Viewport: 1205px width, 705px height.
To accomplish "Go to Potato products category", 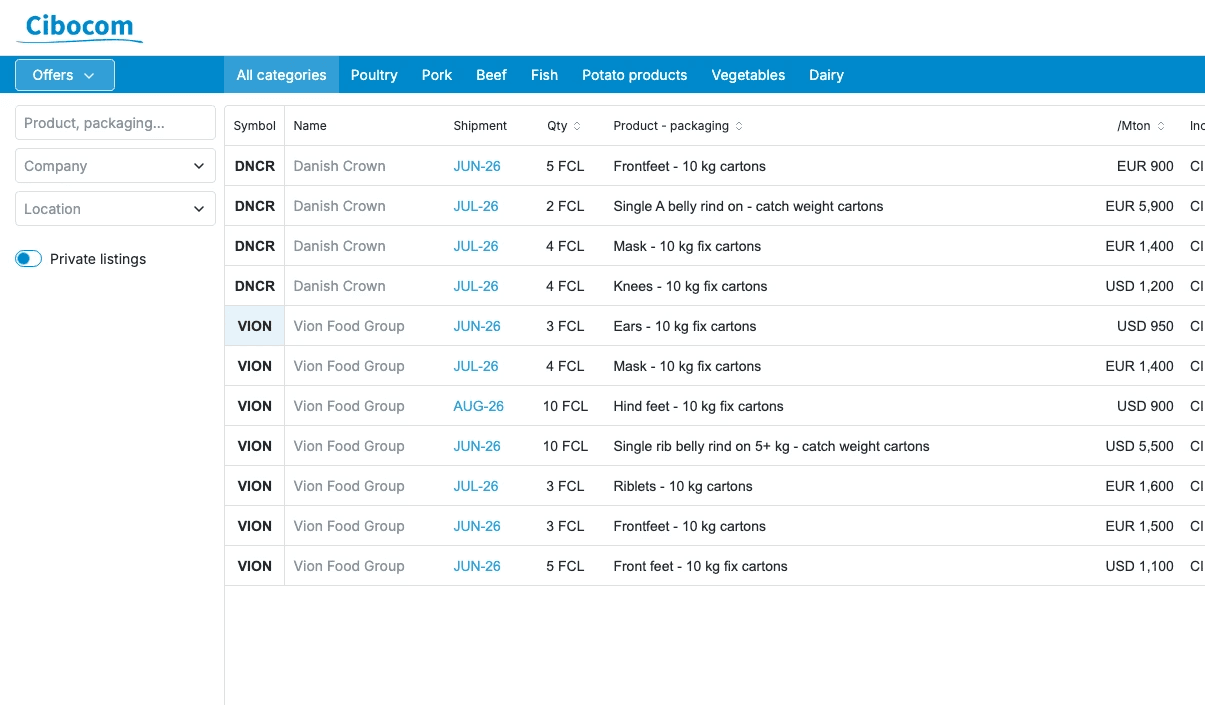I will click(x=634, y=75).
